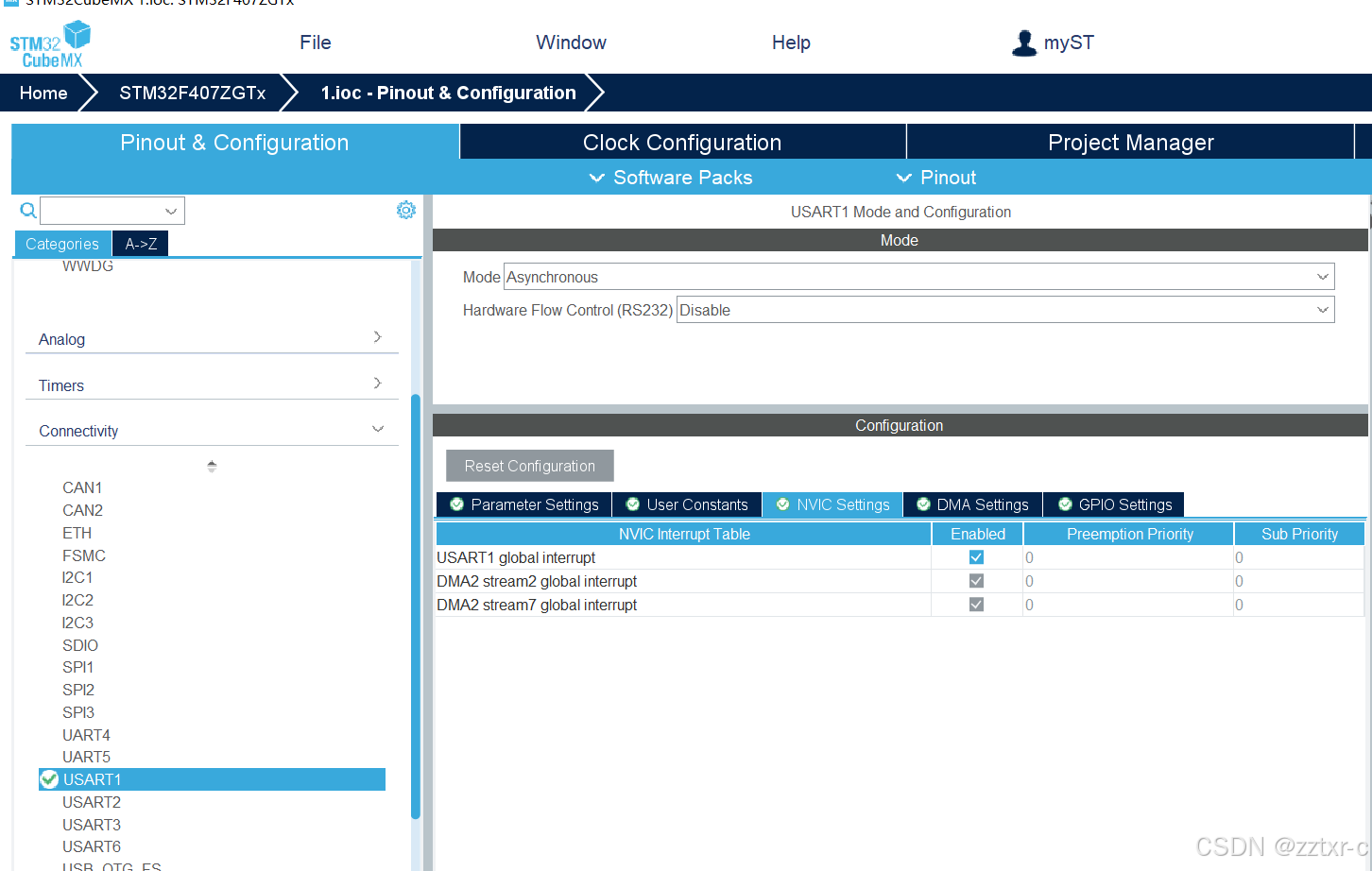Select UART4 peripheral

(x=86, y=735)
